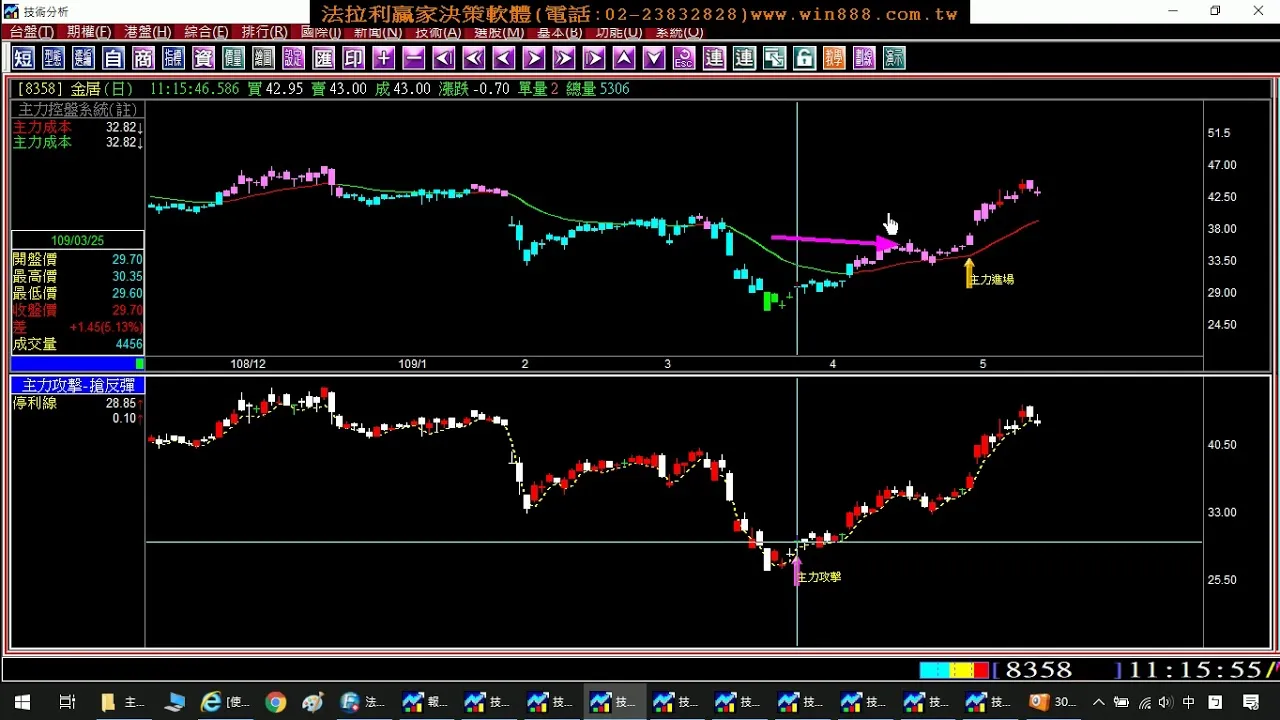This screenshot has height=720, width=1280.
Task: Click the 印 print toolbar icon
Action: tap(354, 58)
